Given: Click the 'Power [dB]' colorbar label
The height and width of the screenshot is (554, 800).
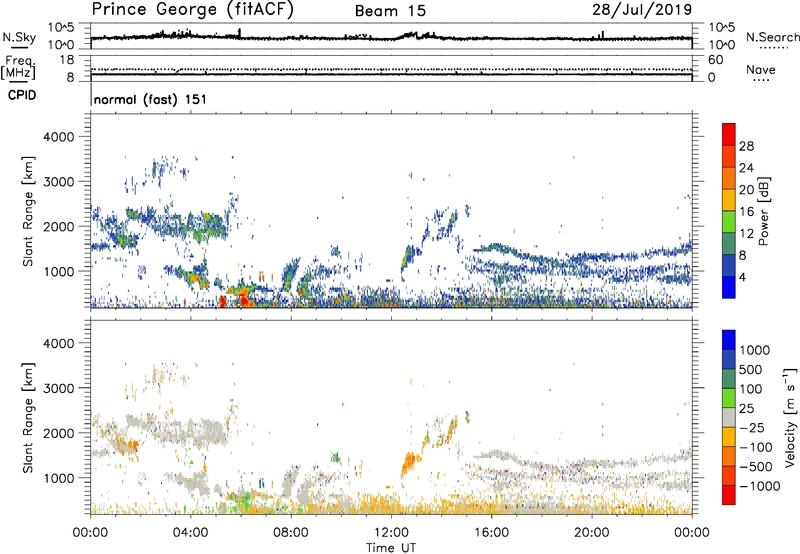Looking at the screenshot, I should click(763, 211).
